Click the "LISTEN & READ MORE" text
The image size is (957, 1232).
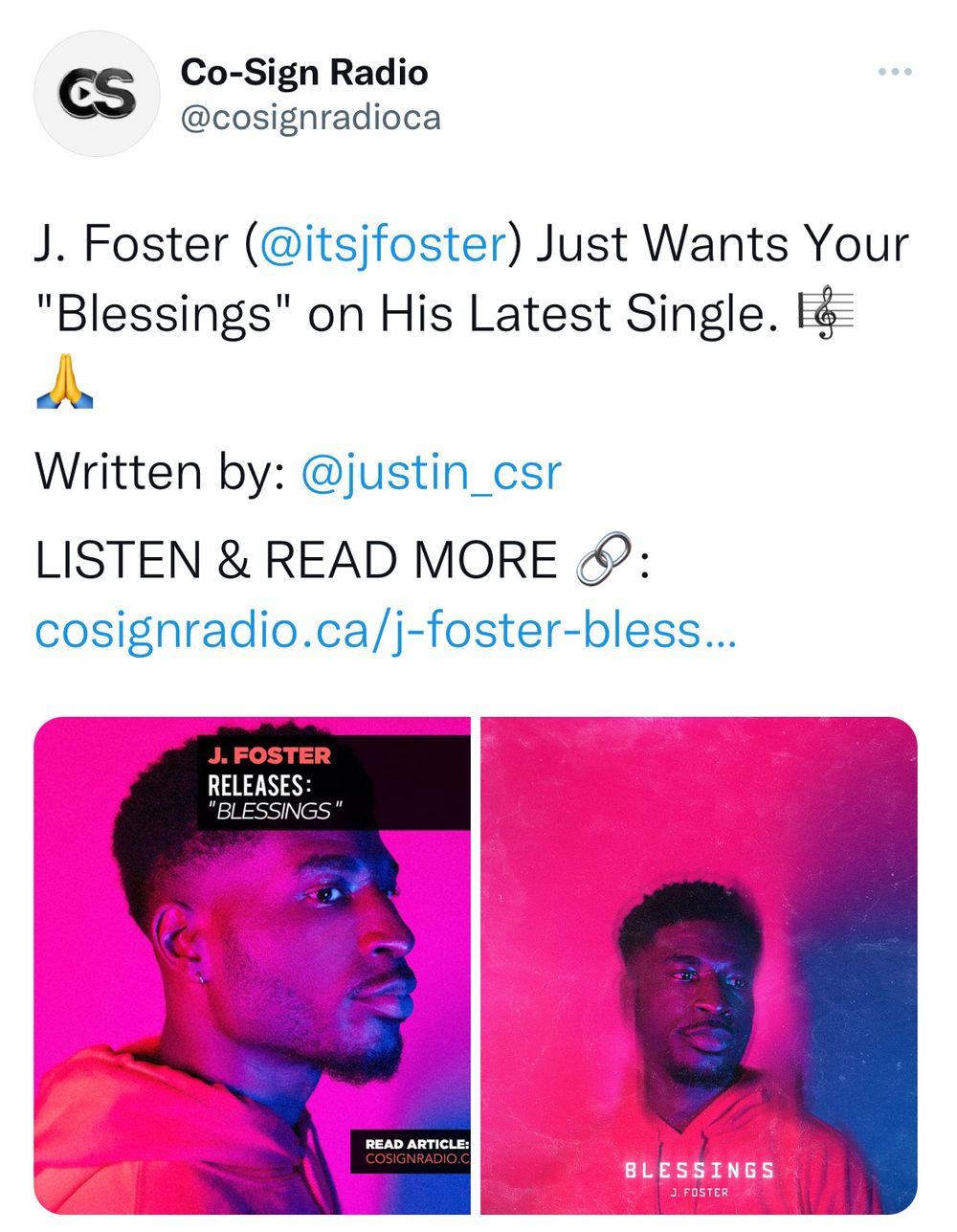tap(296, 561)
